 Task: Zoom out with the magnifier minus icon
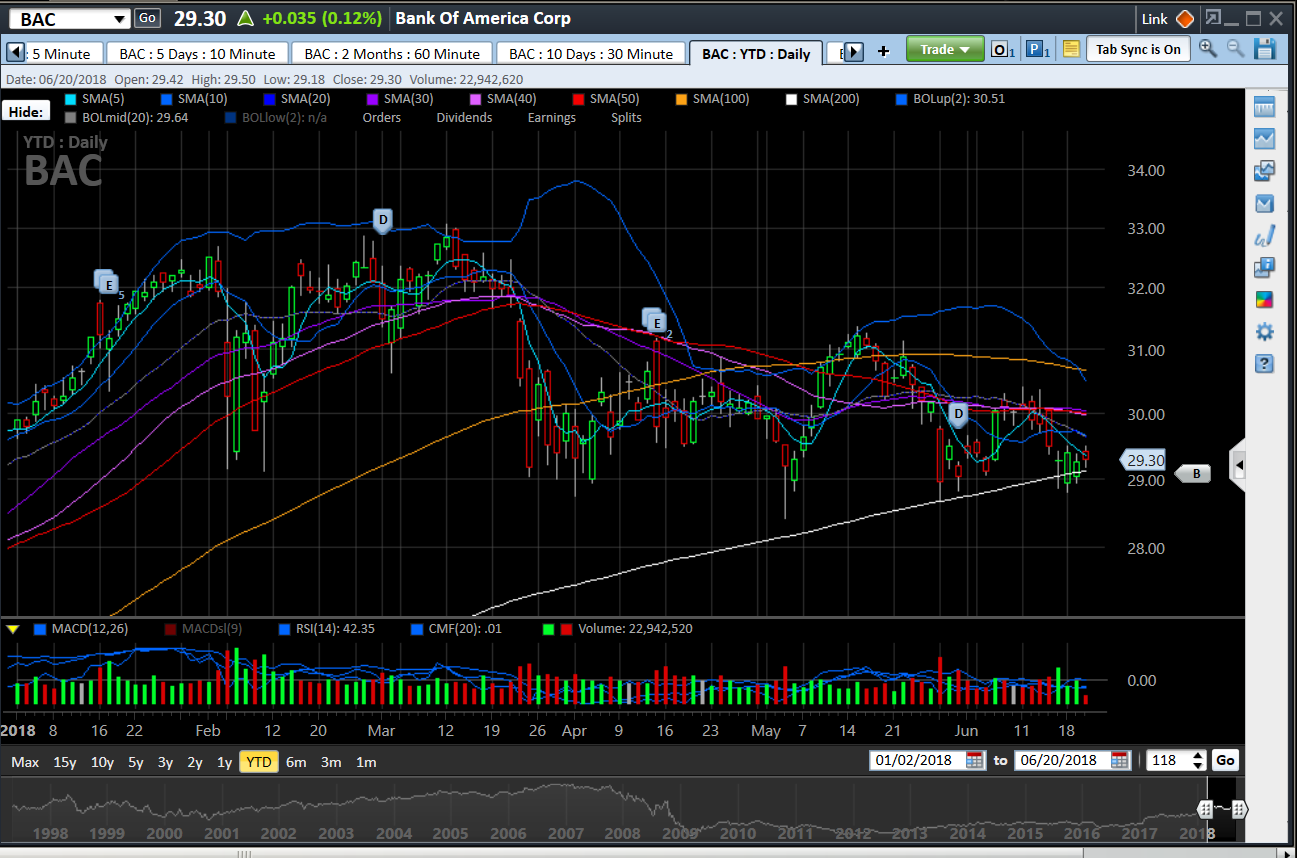click(1236, 49)
